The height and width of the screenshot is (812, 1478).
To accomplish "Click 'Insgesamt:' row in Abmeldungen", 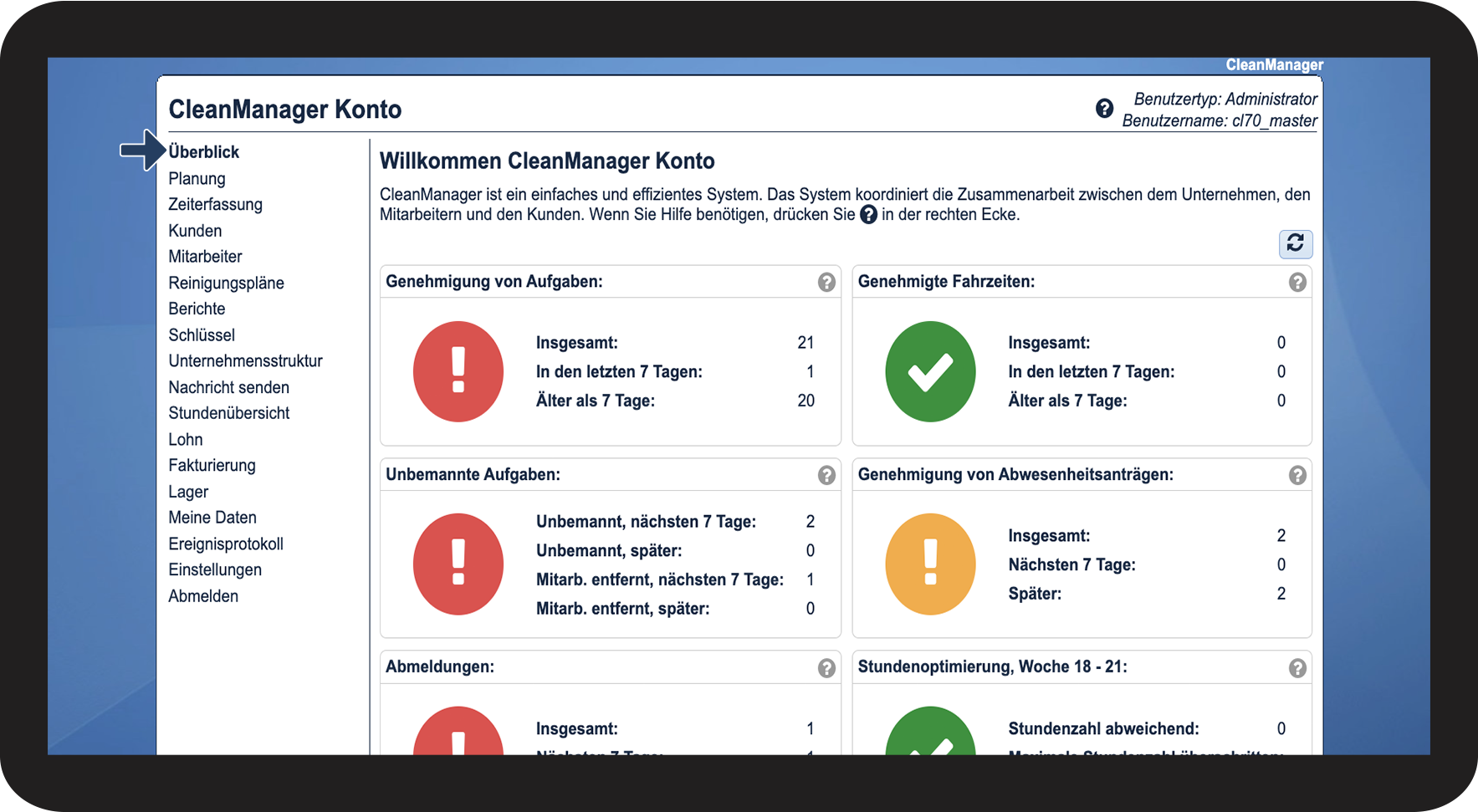I will (x=675, y=729).
